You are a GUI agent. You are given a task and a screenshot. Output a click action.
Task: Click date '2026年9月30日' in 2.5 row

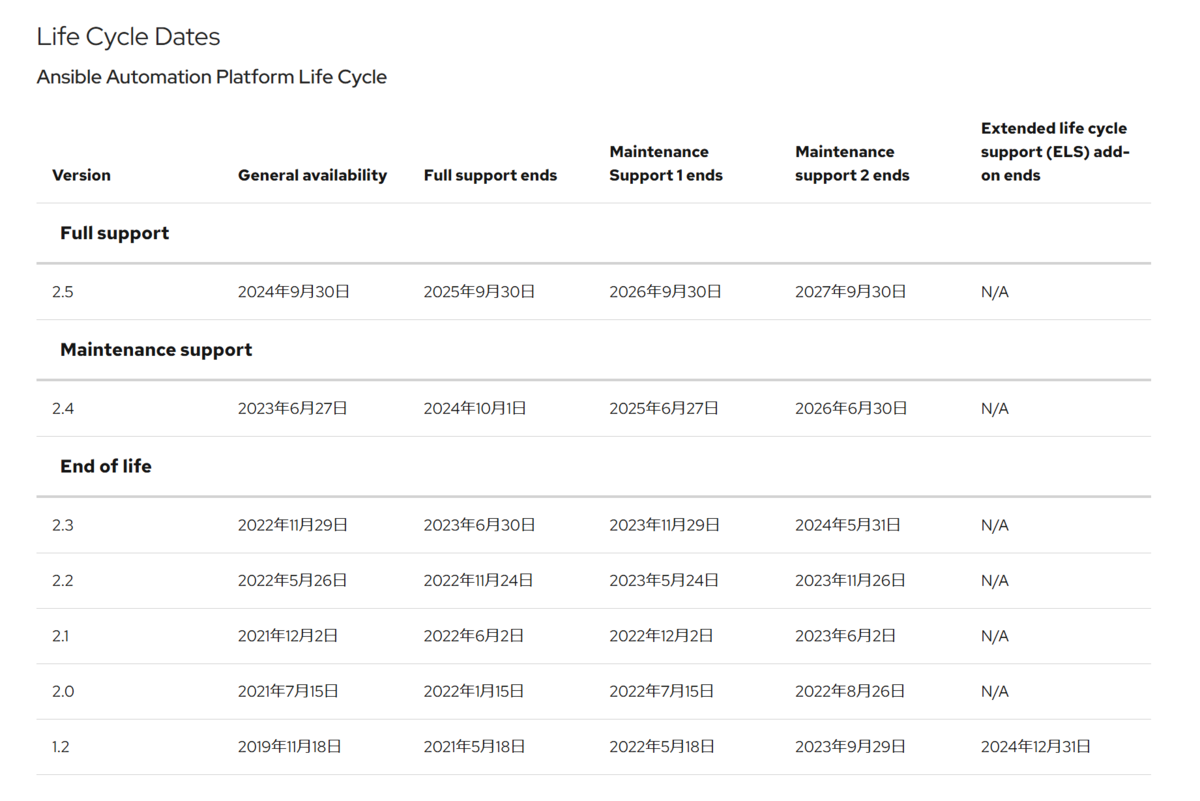pyautogui.click(x=666, y=292)
